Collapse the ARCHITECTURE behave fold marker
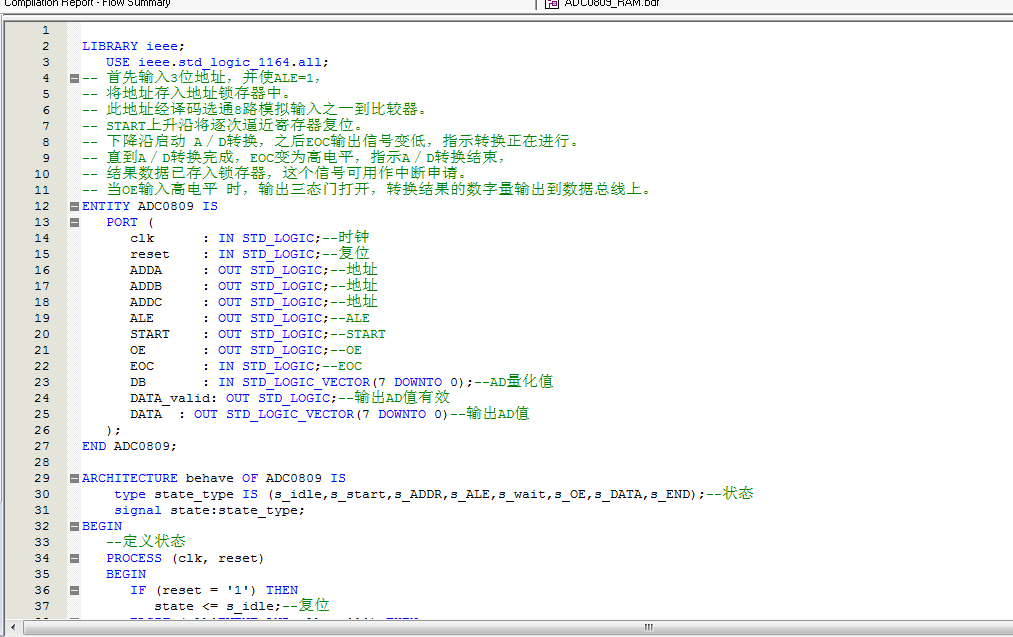The height and width of the screenshot is (637, 1013). pyautogui.click(x=74, y=478)
